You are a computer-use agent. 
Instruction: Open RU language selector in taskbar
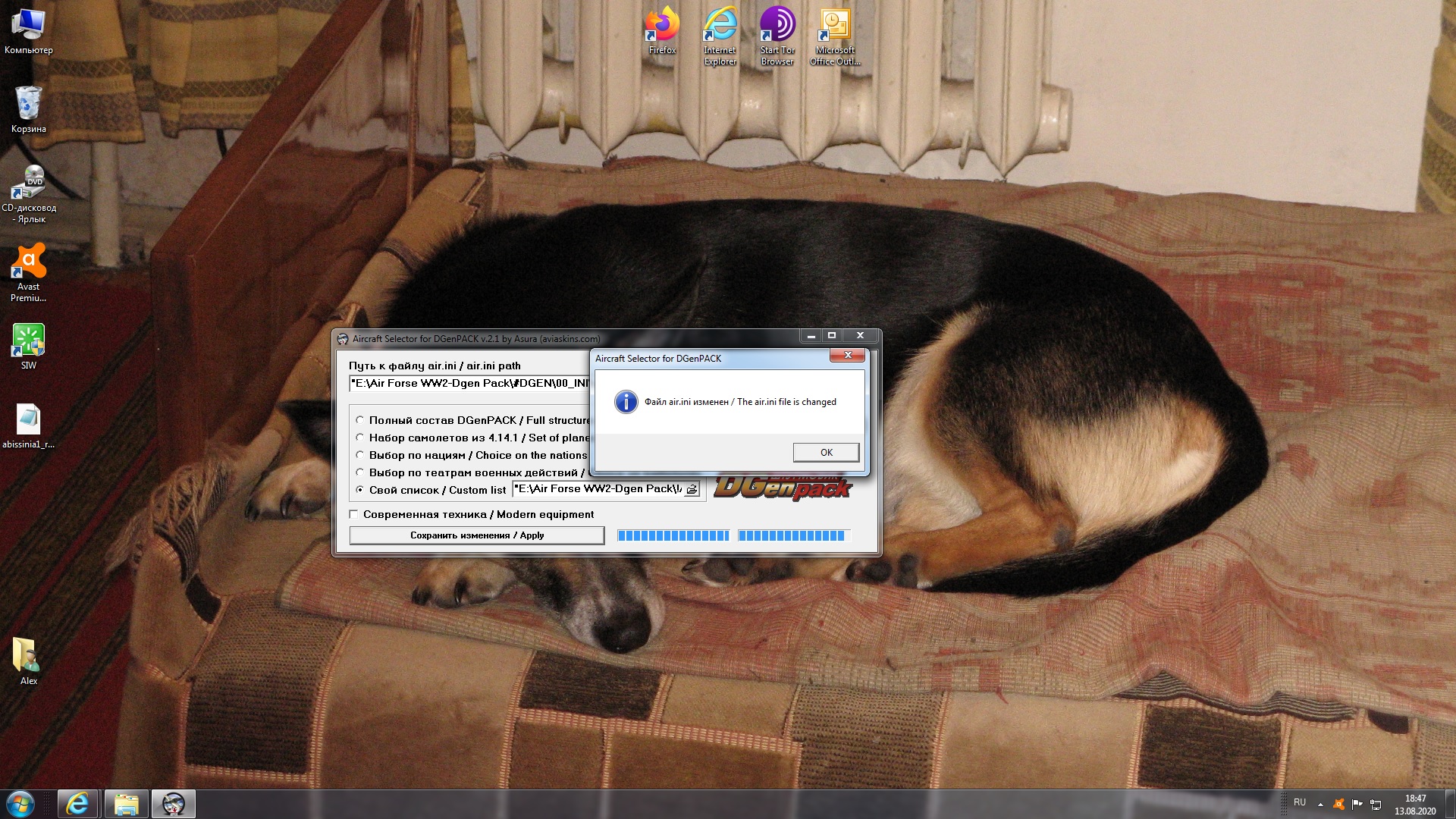1300,802
